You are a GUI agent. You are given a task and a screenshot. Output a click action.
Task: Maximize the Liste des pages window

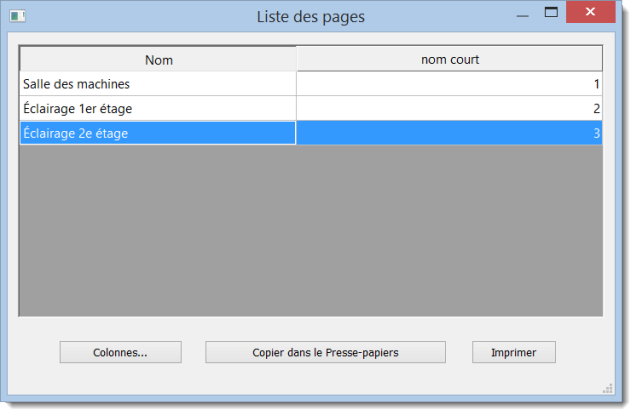[551, 13]
